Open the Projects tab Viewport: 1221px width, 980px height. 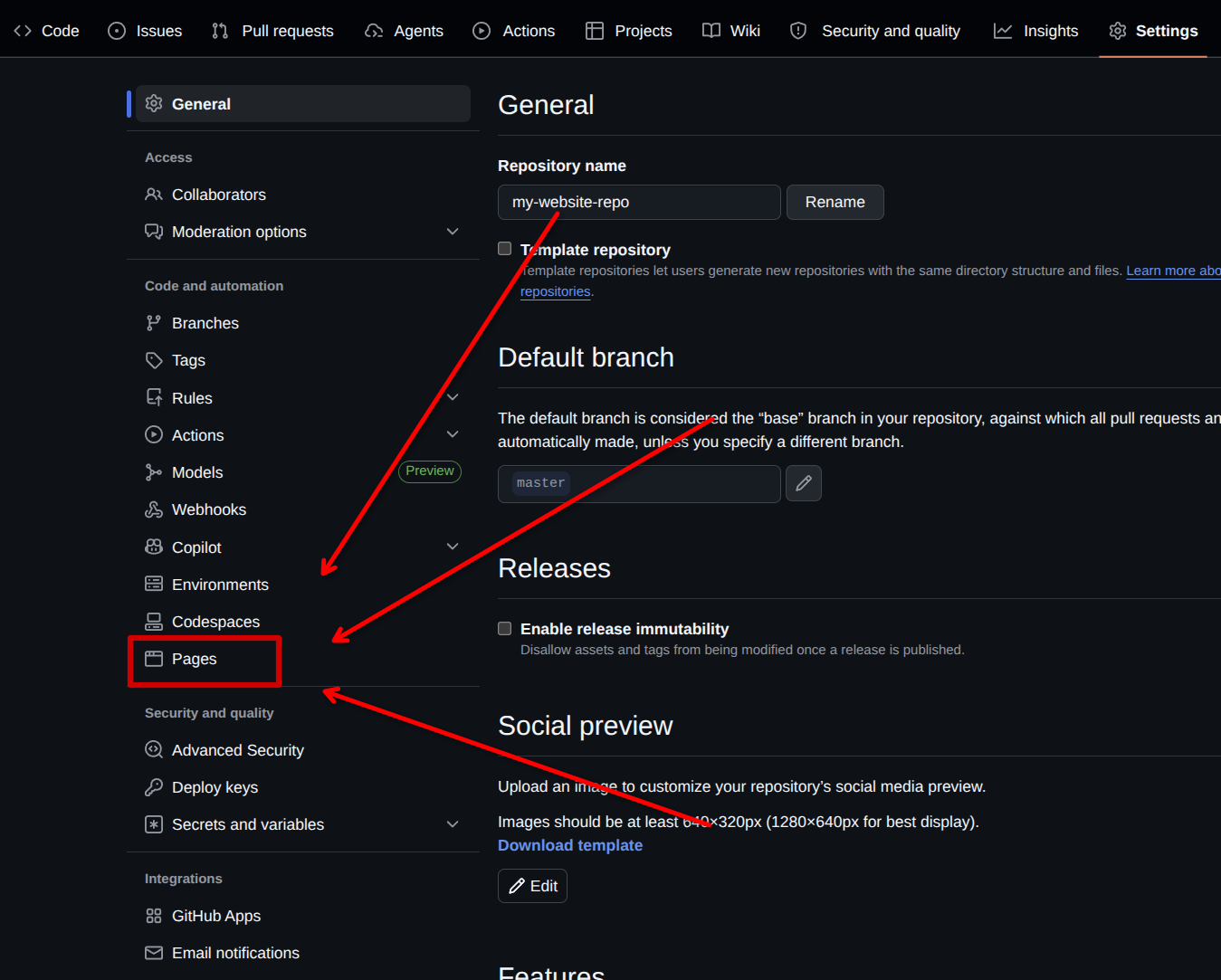pyautogui.click(x=629, y=31)
